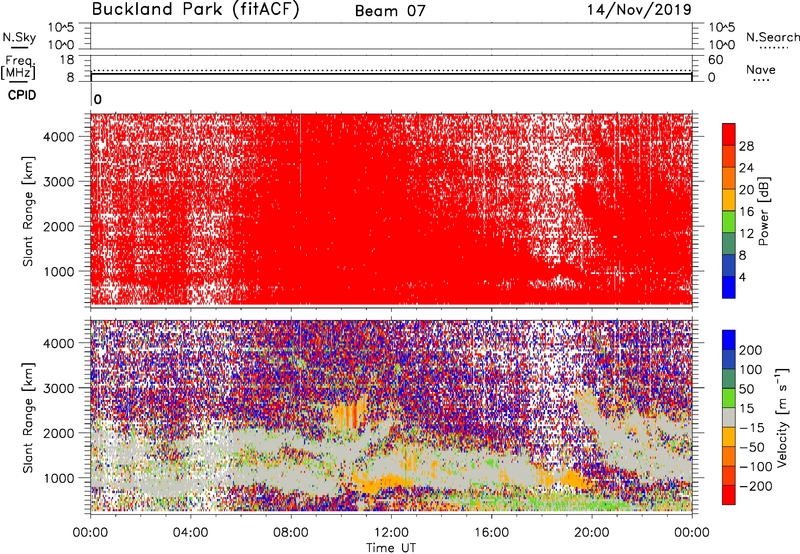Click the "Buckland Park (fitACF)" plot title
Image resolution: width=800 pixels, height=554 pixels.
(195, 10)
